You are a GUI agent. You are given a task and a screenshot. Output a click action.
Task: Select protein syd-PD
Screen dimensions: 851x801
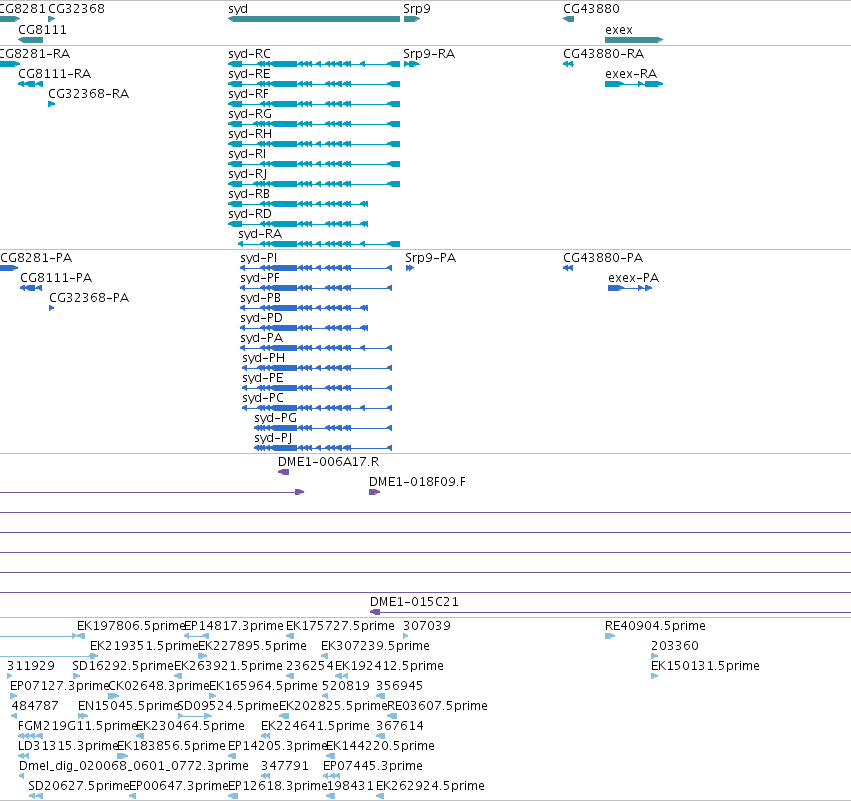coord(304,328)
